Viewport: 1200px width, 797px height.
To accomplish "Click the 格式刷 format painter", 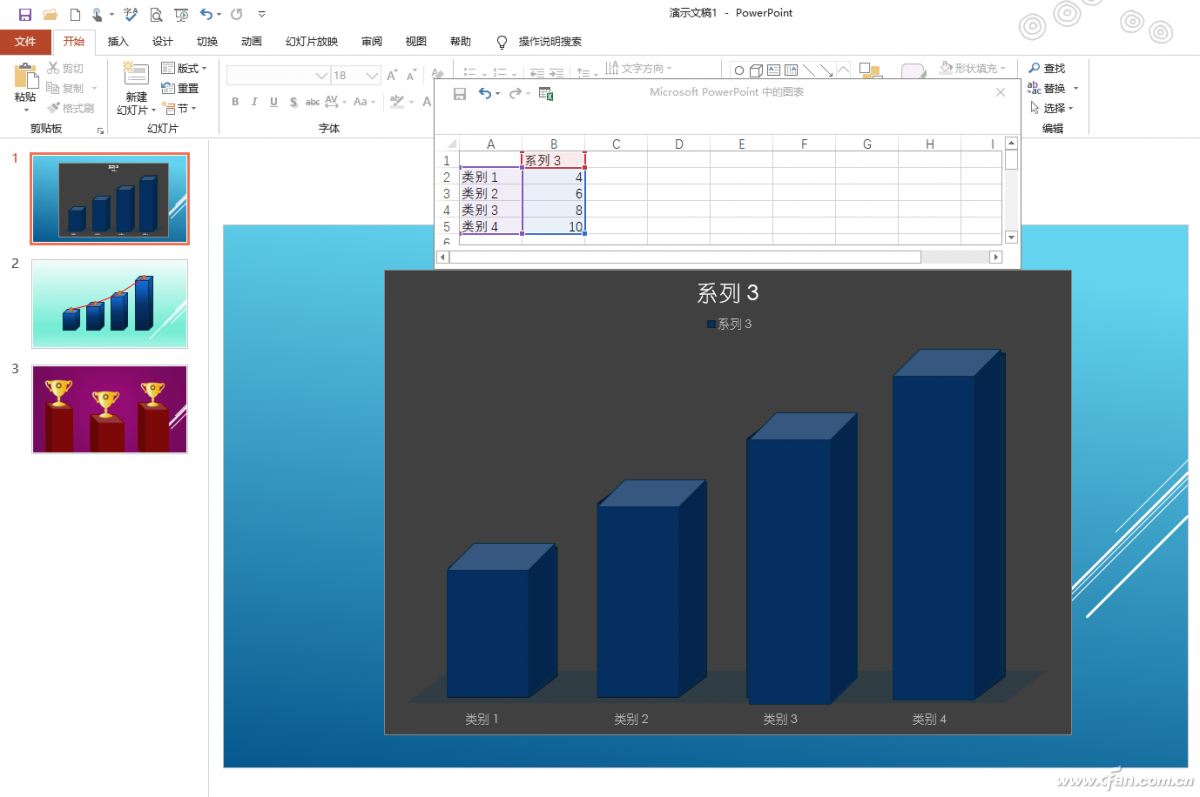I will (x=71, y=108).
